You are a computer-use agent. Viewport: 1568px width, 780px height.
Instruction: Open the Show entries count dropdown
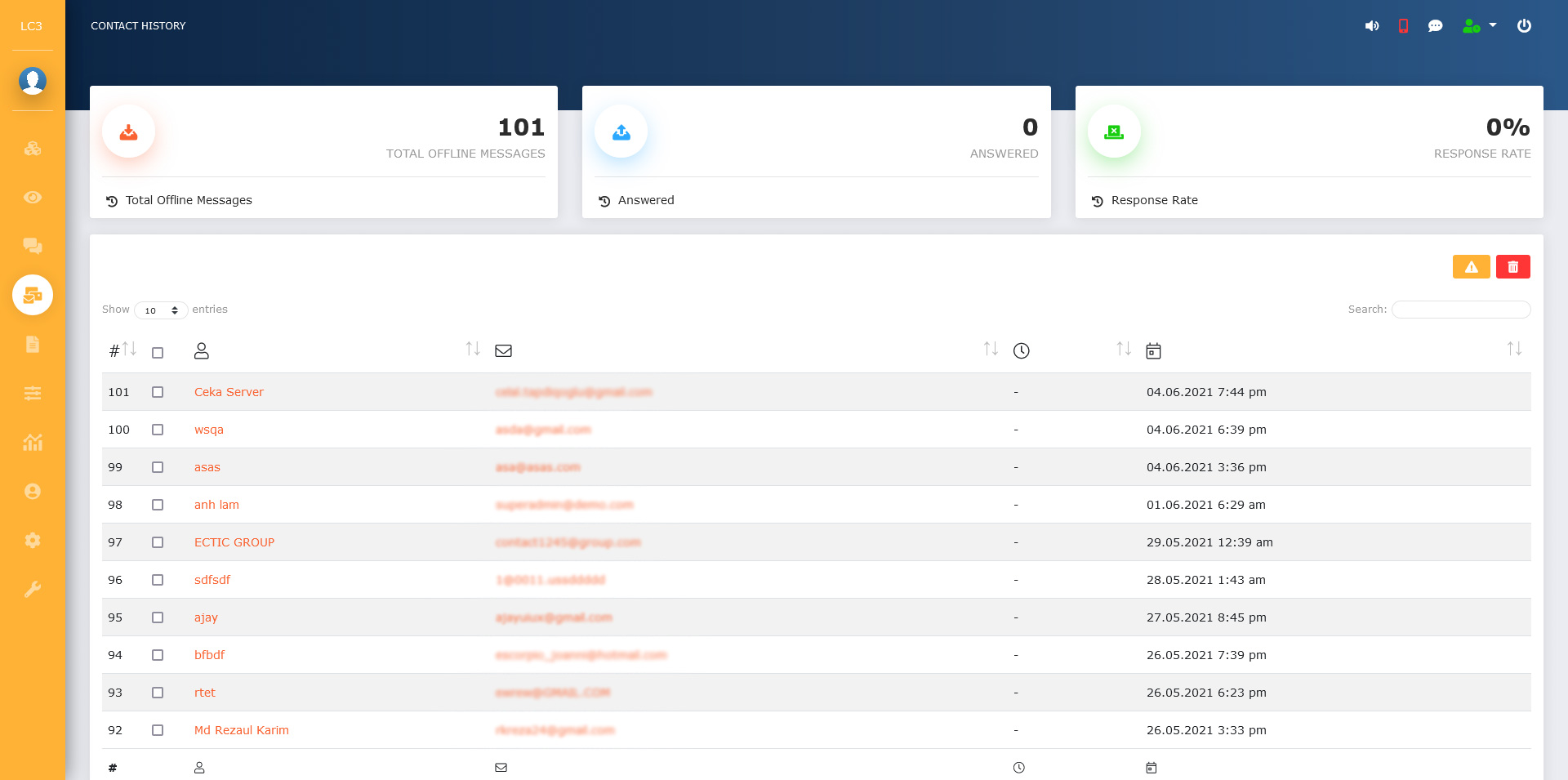pyautogui.click(x=161, y=310)
